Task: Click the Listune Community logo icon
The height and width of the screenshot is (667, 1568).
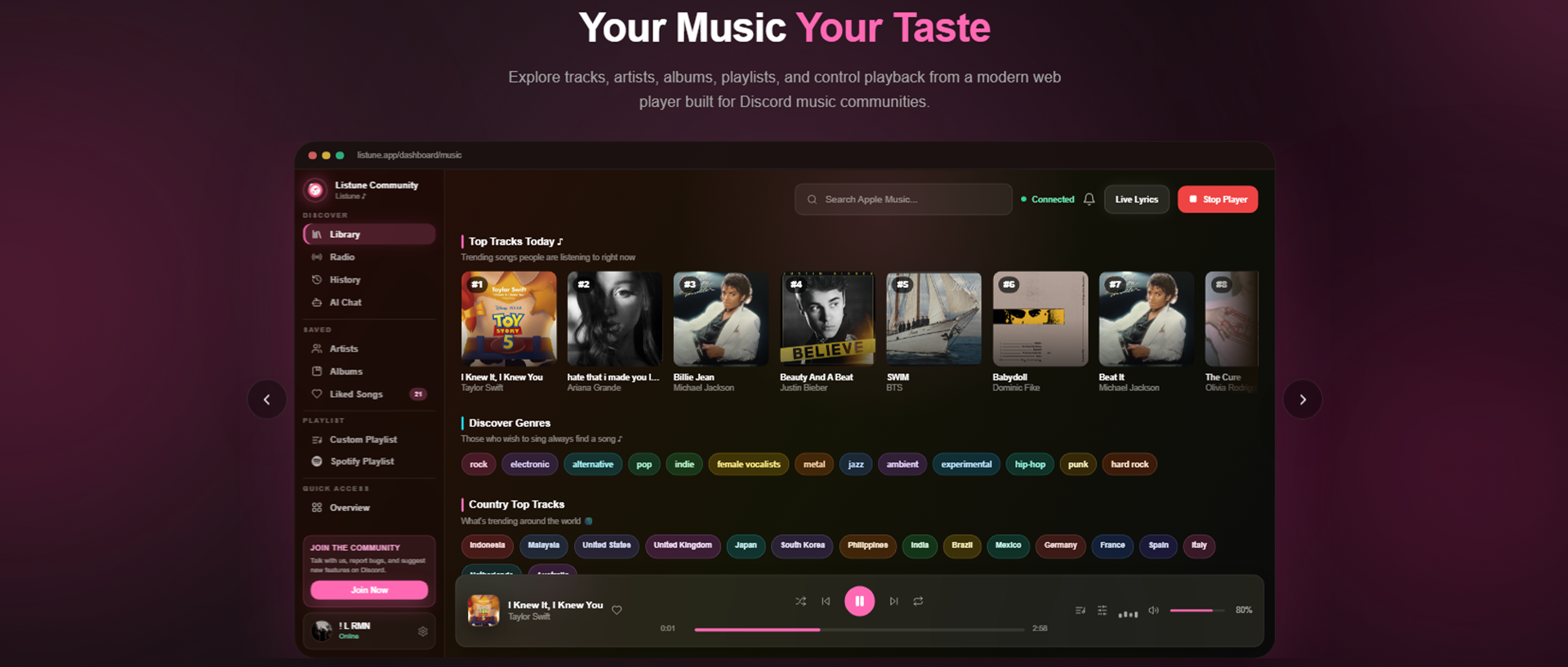Action: [315, 190]
